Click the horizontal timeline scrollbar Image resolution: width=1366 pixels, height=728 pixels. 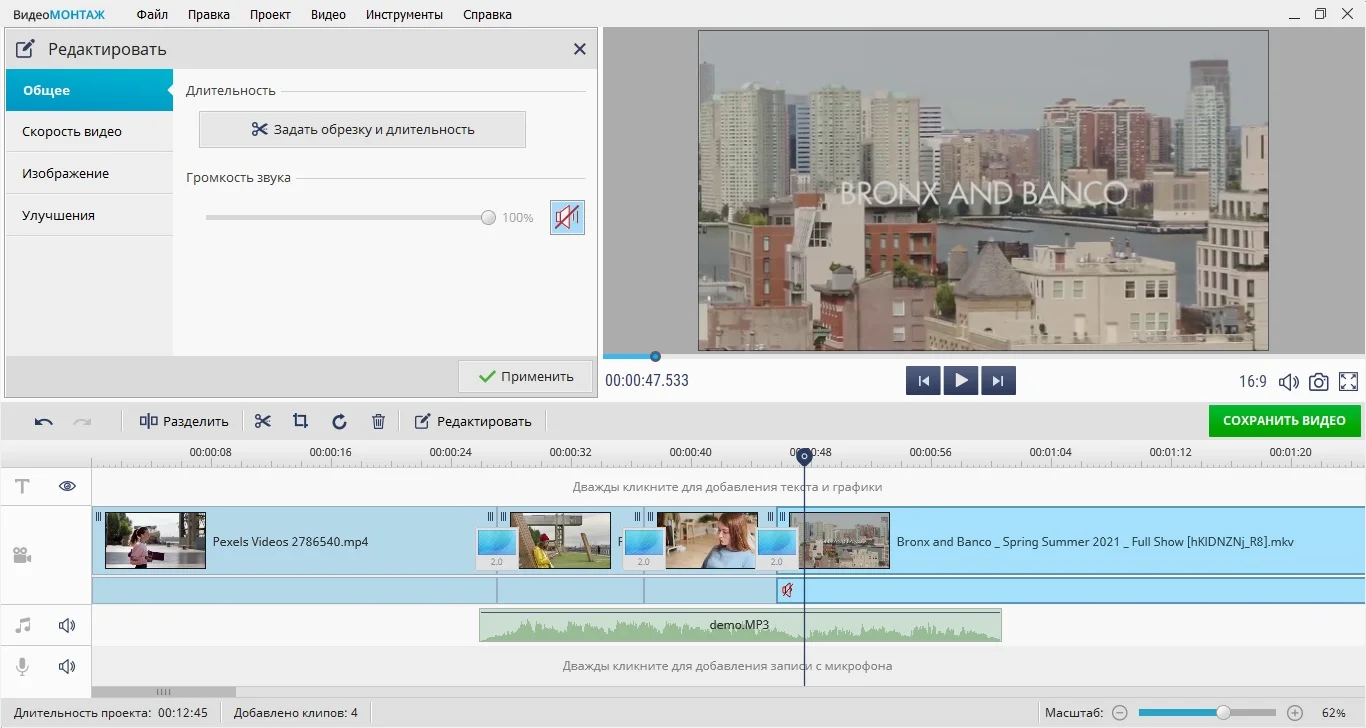164,692
